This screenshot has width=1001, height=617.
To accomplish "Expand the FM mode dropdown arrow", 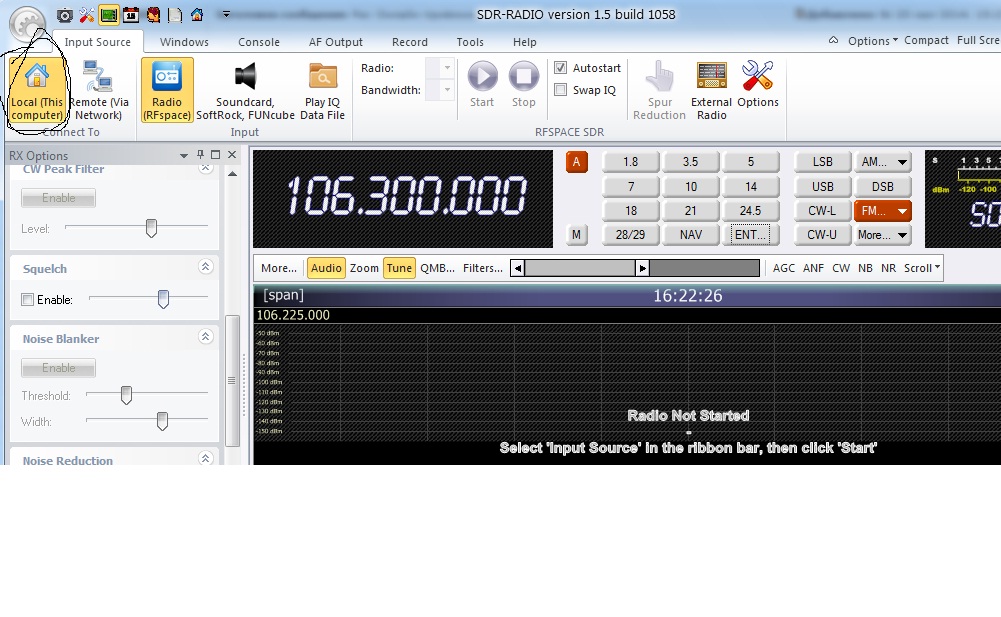I will (x=902, y=211).
